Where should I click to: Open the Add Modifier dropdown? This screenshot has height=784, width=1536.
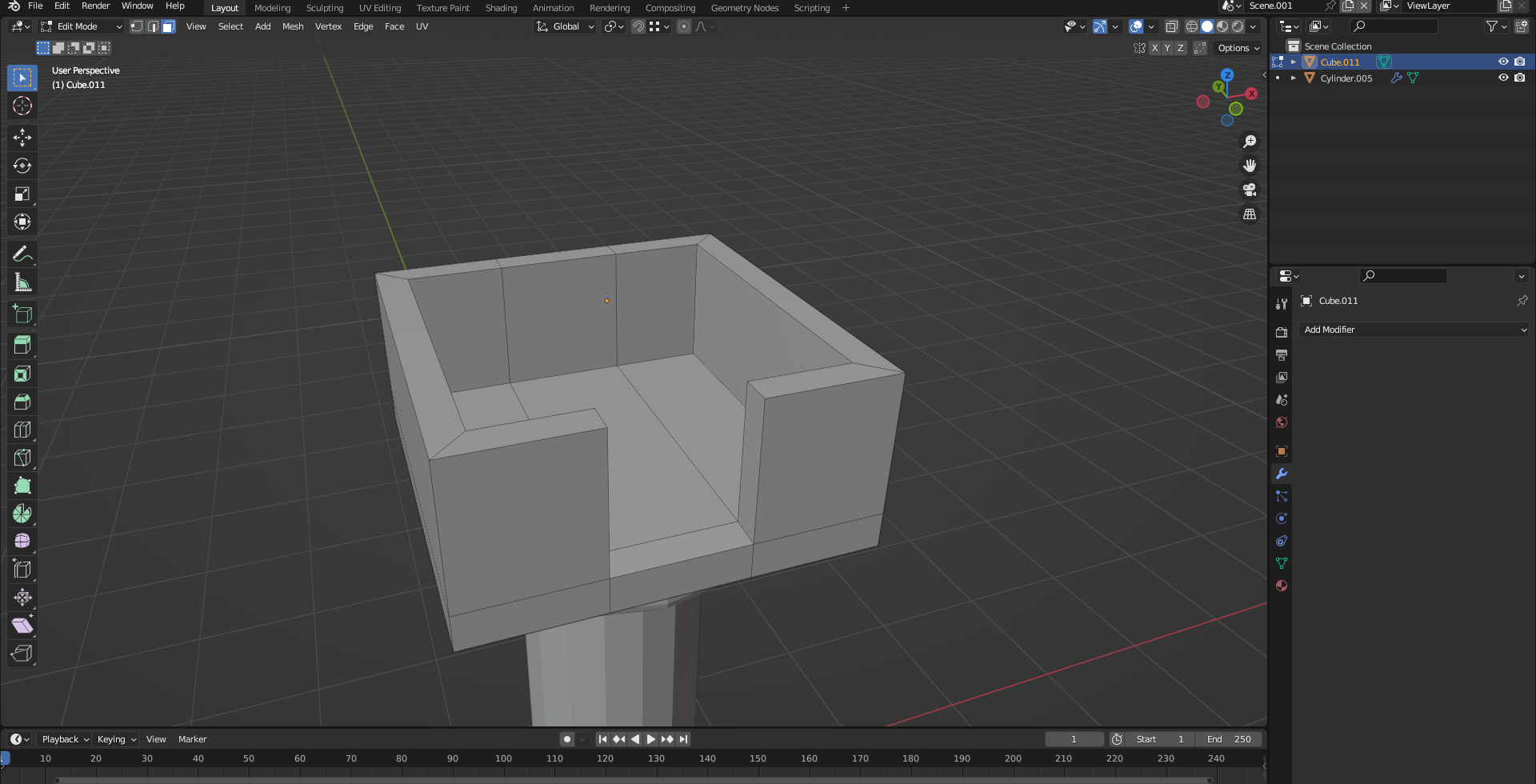pyautogui.click(x=1414, y=330)
